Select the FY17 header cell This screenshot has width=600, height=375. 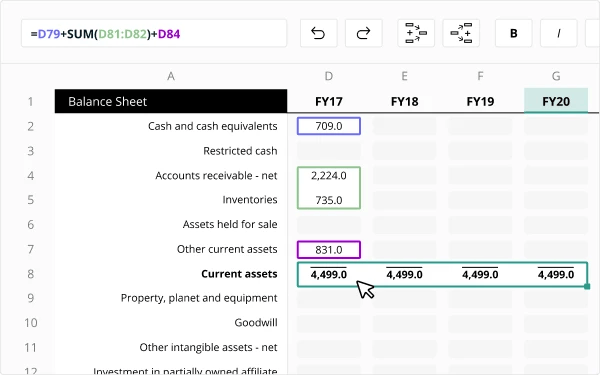pos(329,101)
